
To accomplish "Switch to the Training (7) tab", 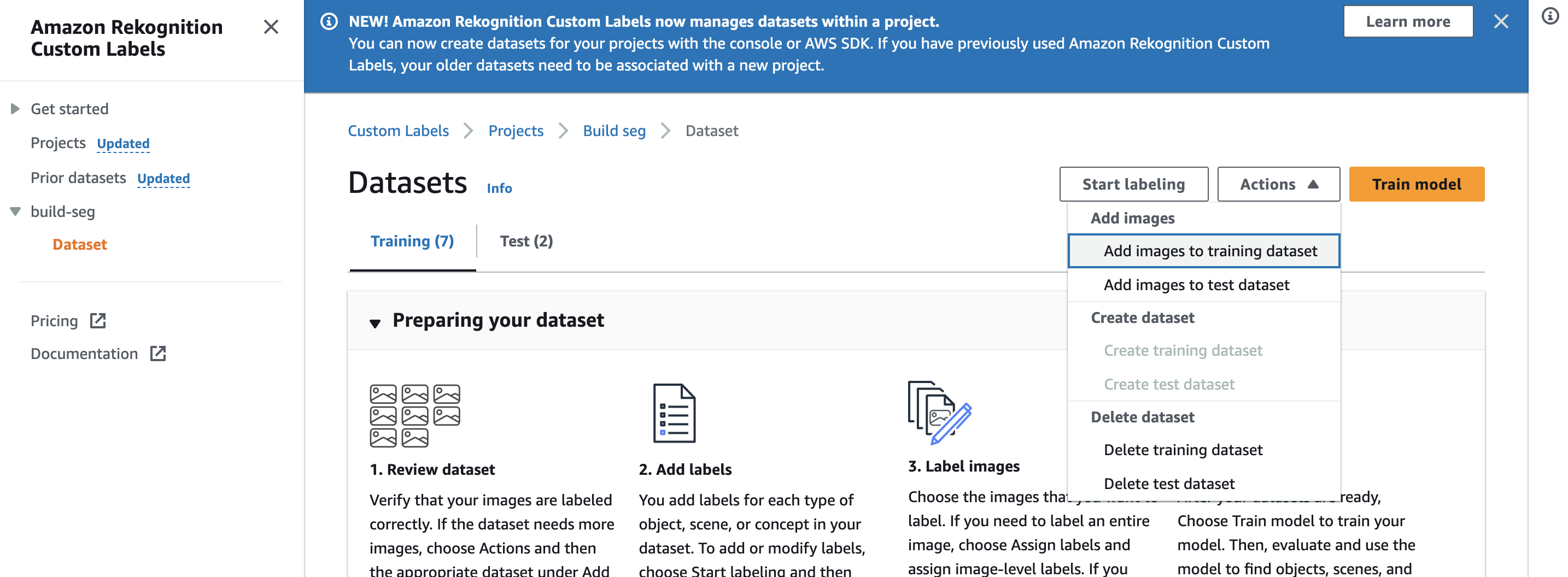I will pyautogui.click(x=412, y=241).
